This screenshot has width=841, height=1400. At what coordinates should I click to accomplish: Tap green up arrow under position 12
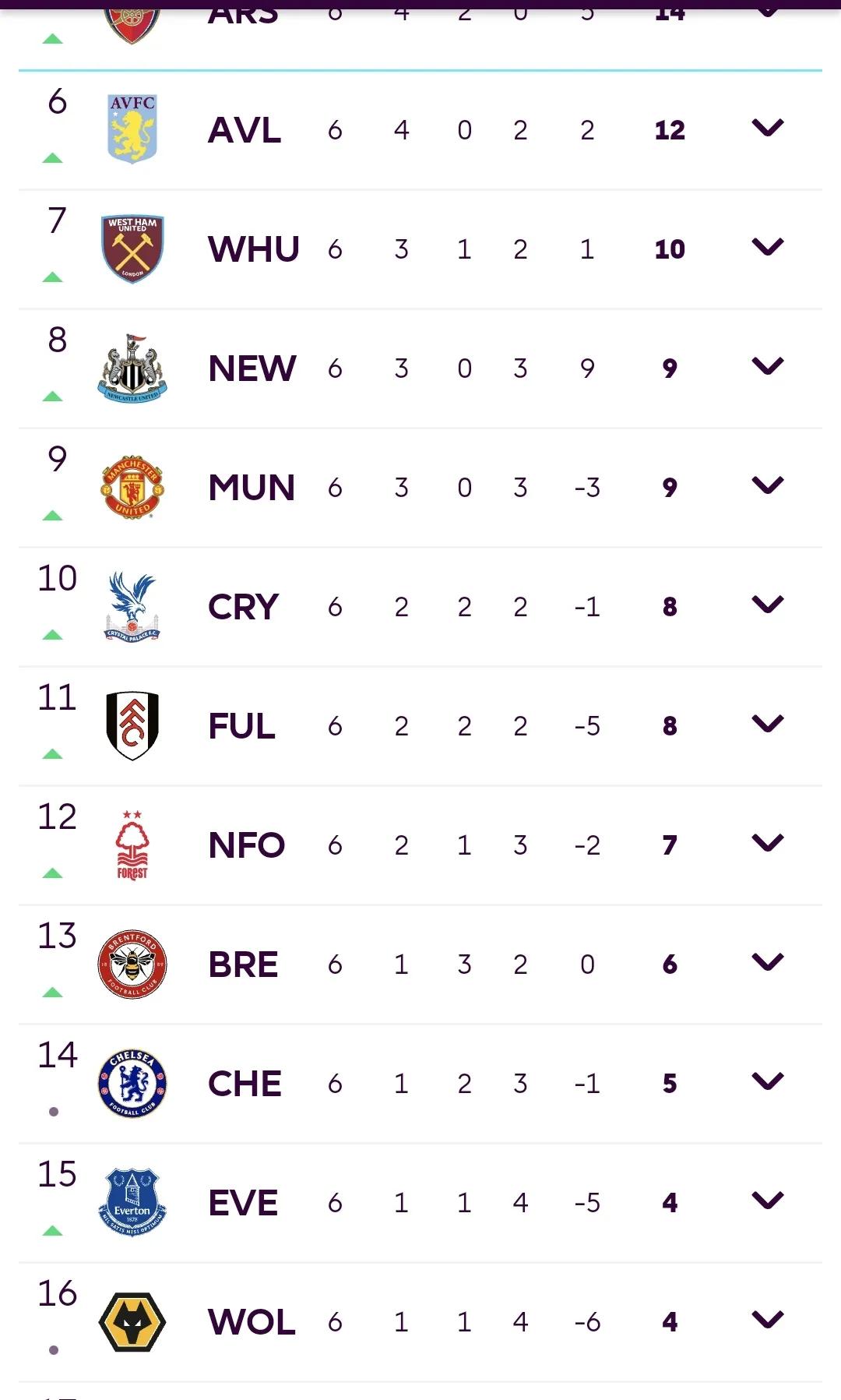click(x=52, y=873)
